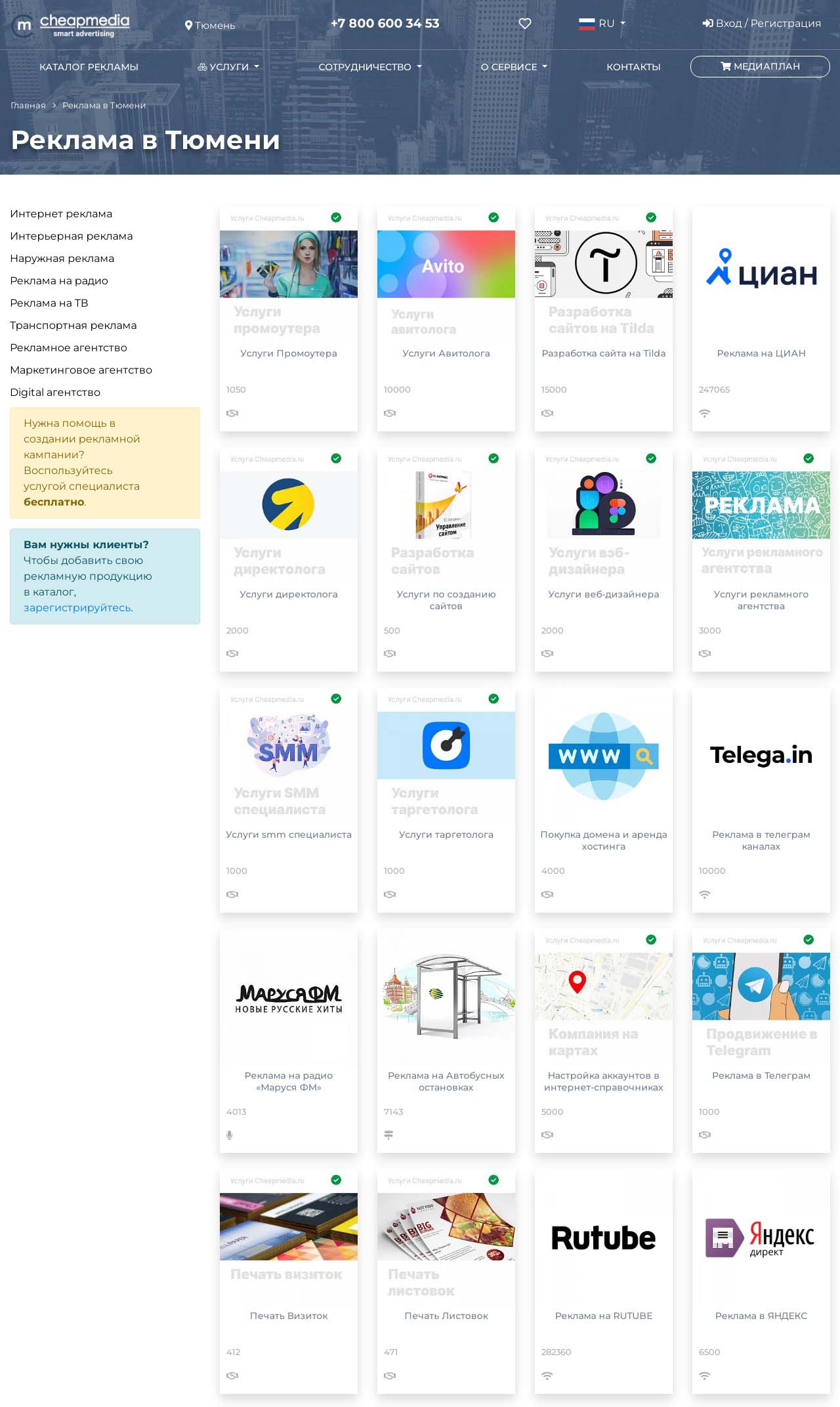Click the green verified badge on Услуги Промоутера card
The width and height of the screenshot is (840, 1407).
coord(336,217)
